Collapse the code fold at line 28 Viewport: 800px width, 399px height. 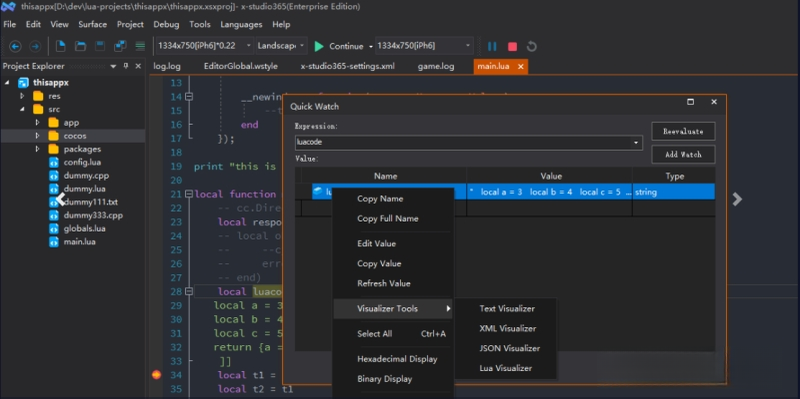click(189, 291)
